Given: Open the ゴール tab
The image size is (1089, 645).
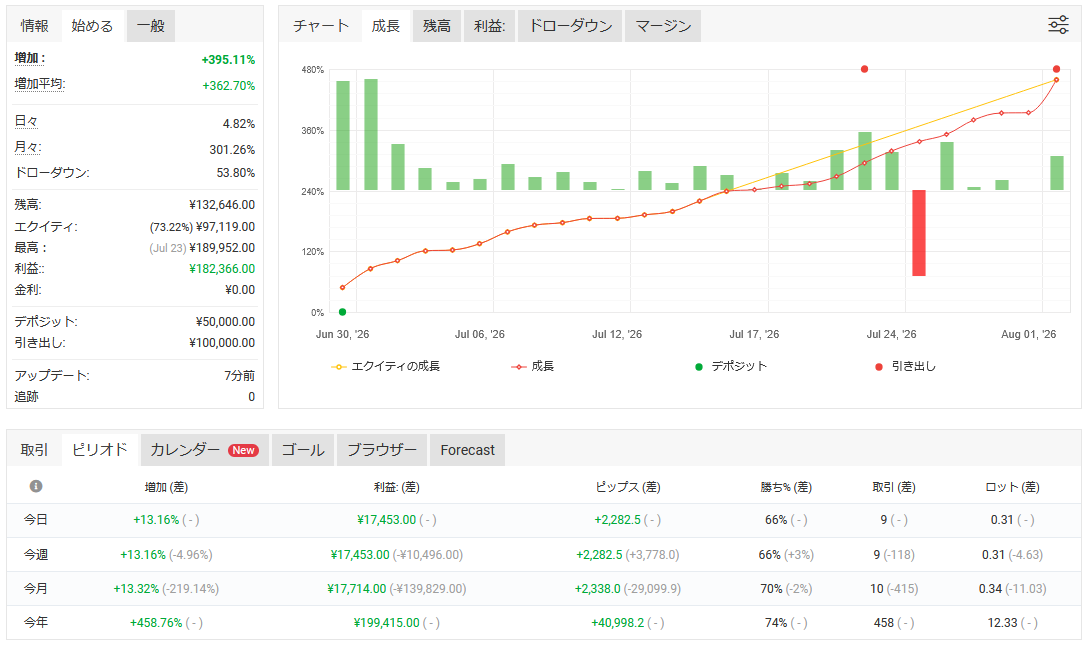Looking at the screenshot, I should tap(303, 450).
